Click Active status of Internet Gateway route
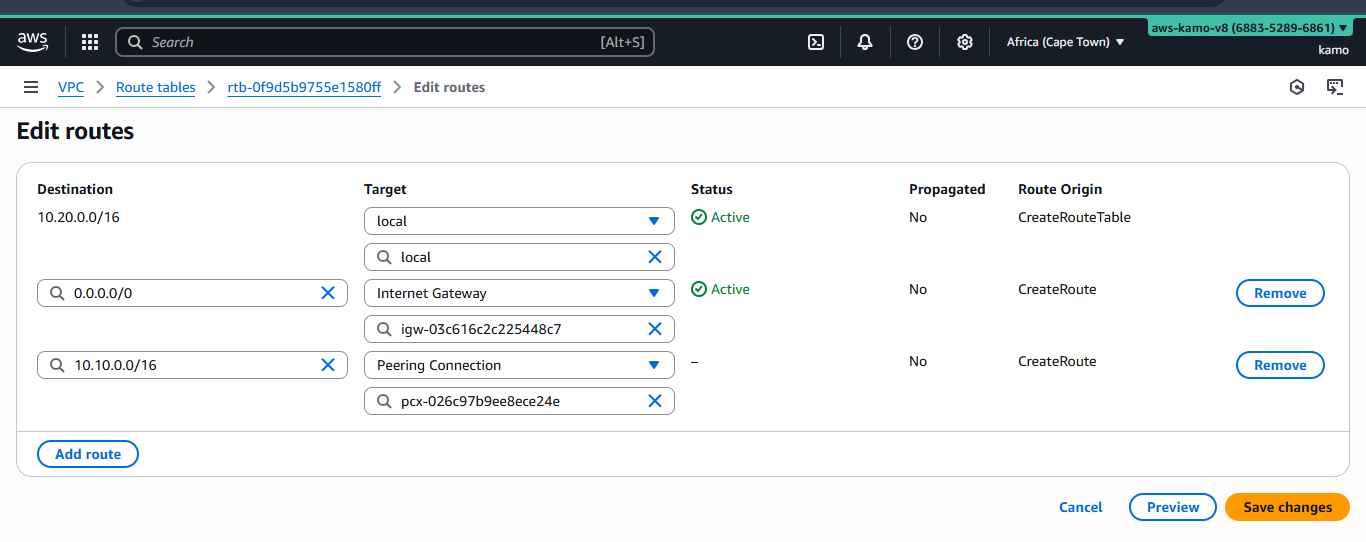The height and width of the screenshot is (542, 1366). (x=720, y=289)
